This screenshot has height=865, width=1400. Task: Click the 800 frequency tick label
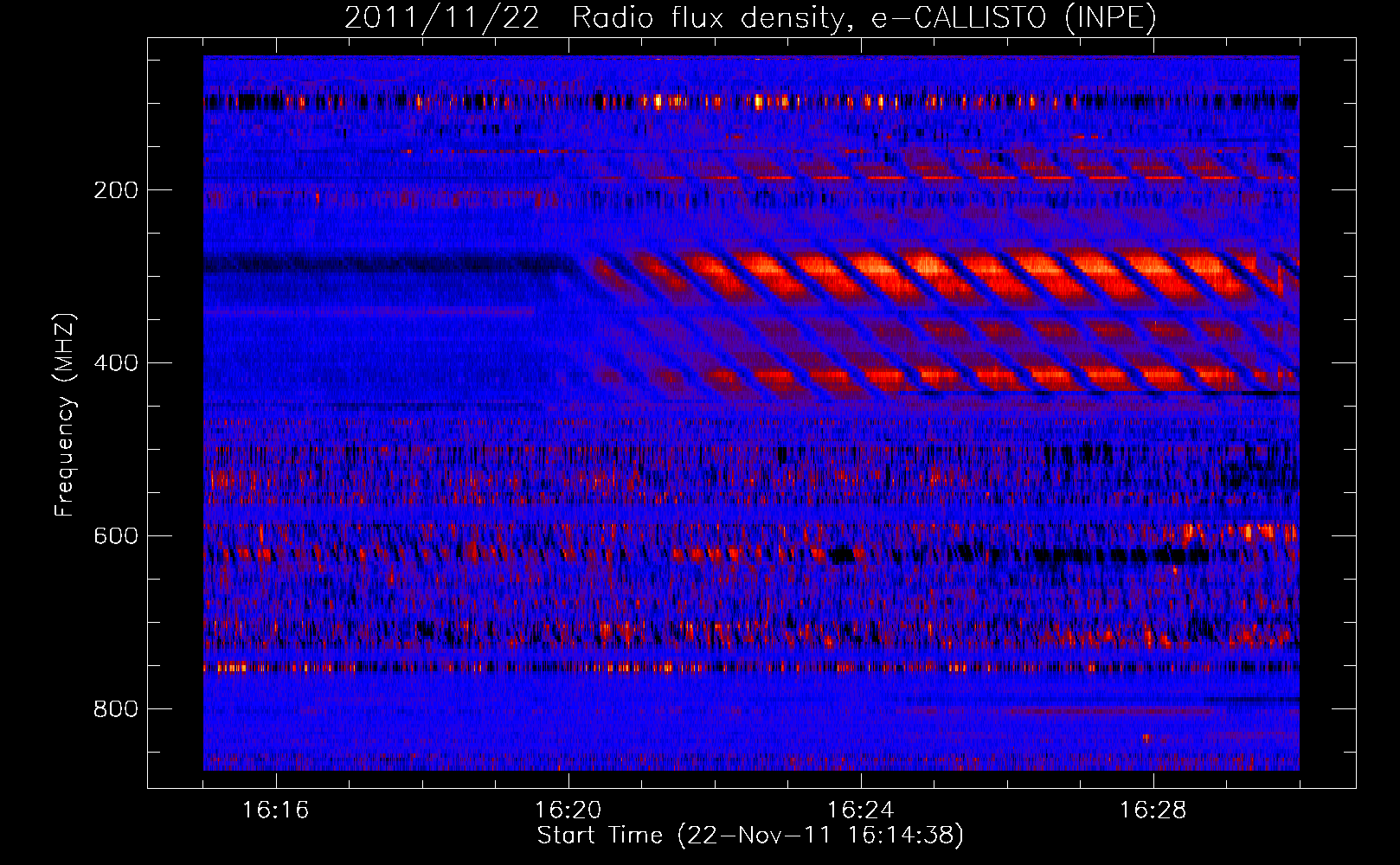click(116, 709)
